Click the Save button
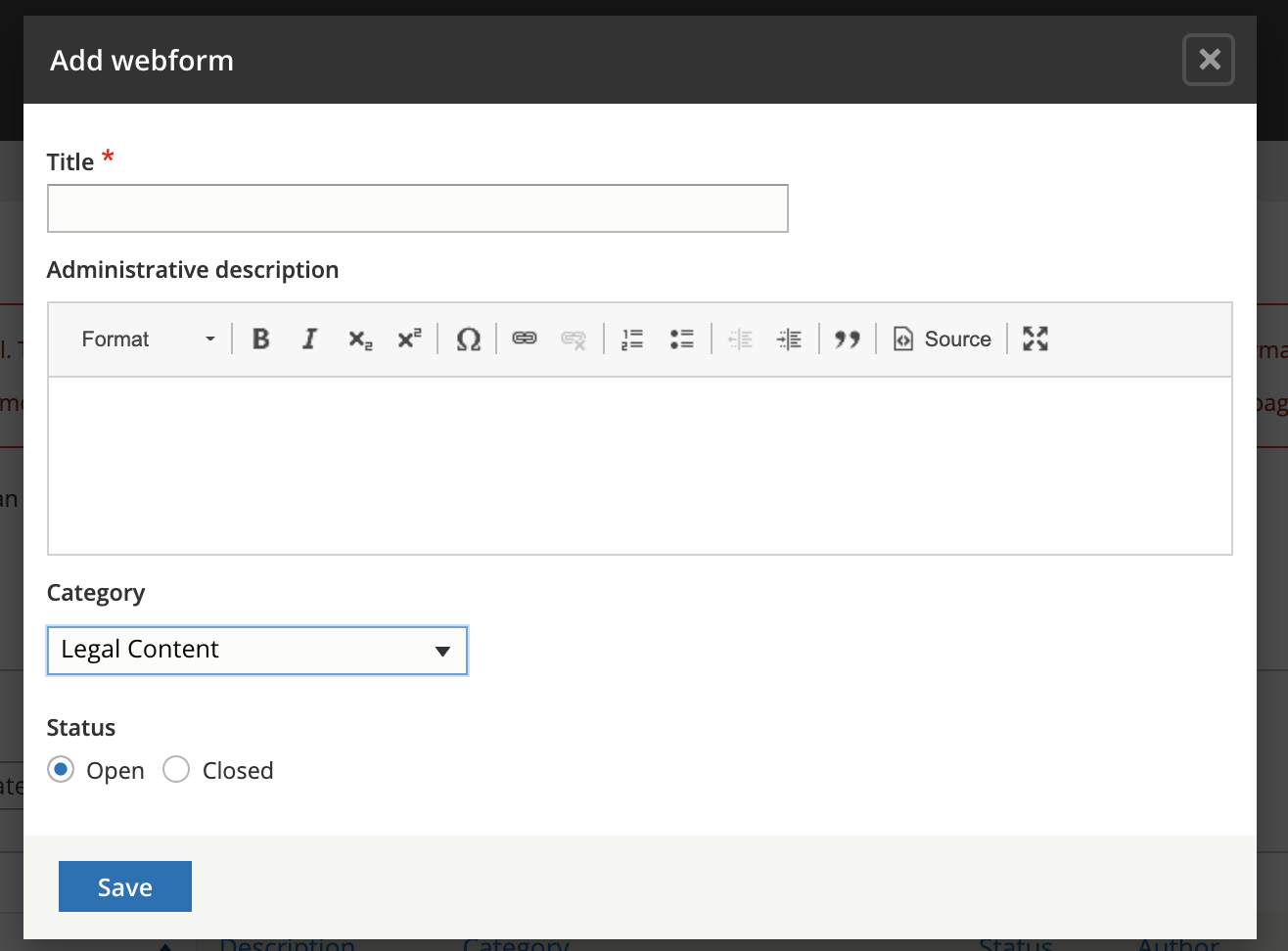1288x951 pixels. [x=125, y=886]
